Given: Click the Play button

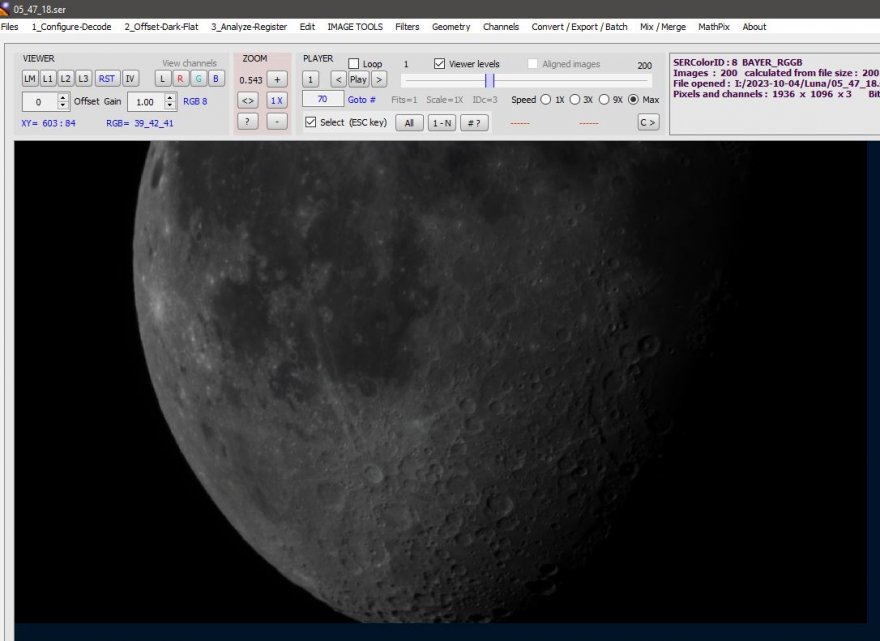Looking at the screenshot, I should tap(358, 80).
